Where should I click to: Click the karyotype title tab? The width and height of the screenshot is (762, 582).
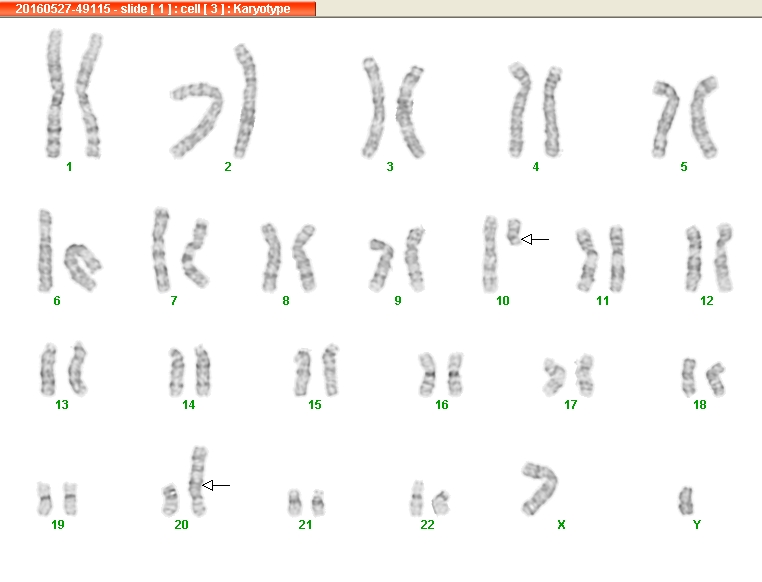tap(158, 8)
